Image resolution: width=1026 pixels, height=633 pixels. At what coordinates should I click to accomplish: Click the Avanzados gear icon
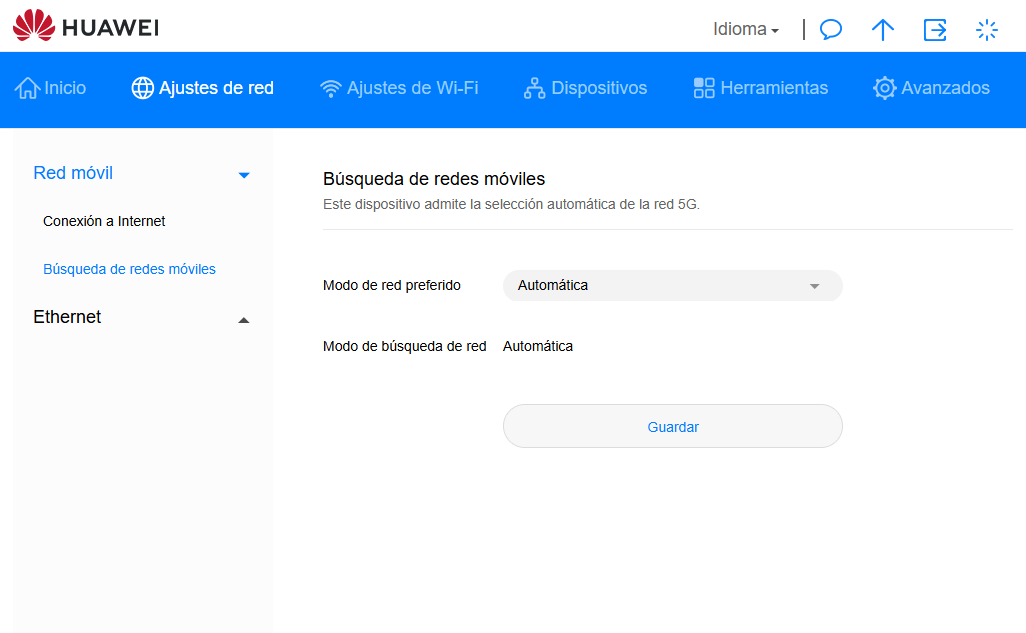[x=884, y=88]
